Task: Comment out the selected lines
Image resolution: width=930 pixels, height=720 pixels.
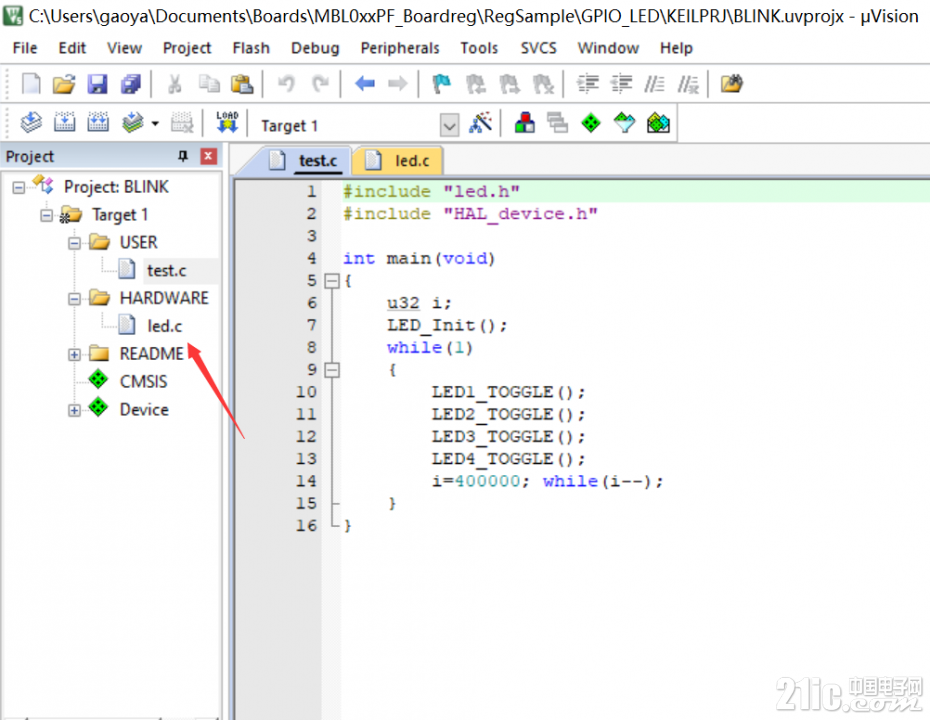Action: (654, 84)
